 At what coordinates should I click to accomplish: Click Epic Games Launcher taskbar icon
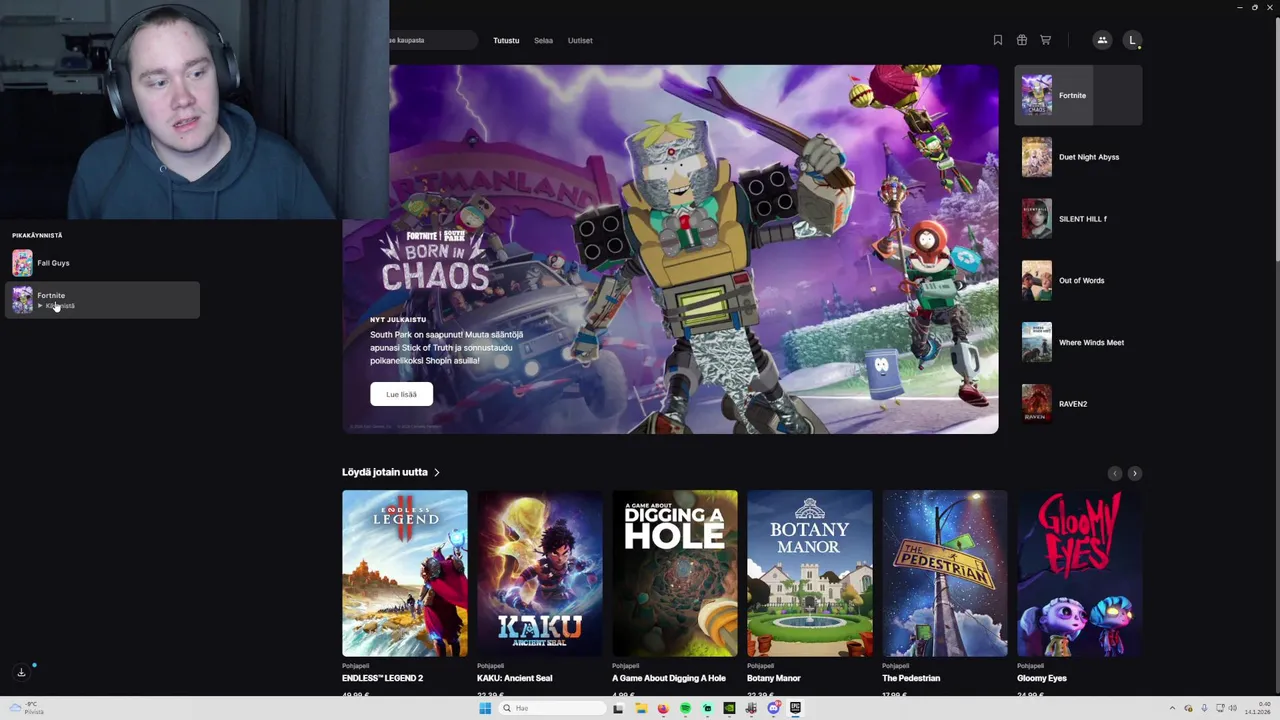coord(795,708)
